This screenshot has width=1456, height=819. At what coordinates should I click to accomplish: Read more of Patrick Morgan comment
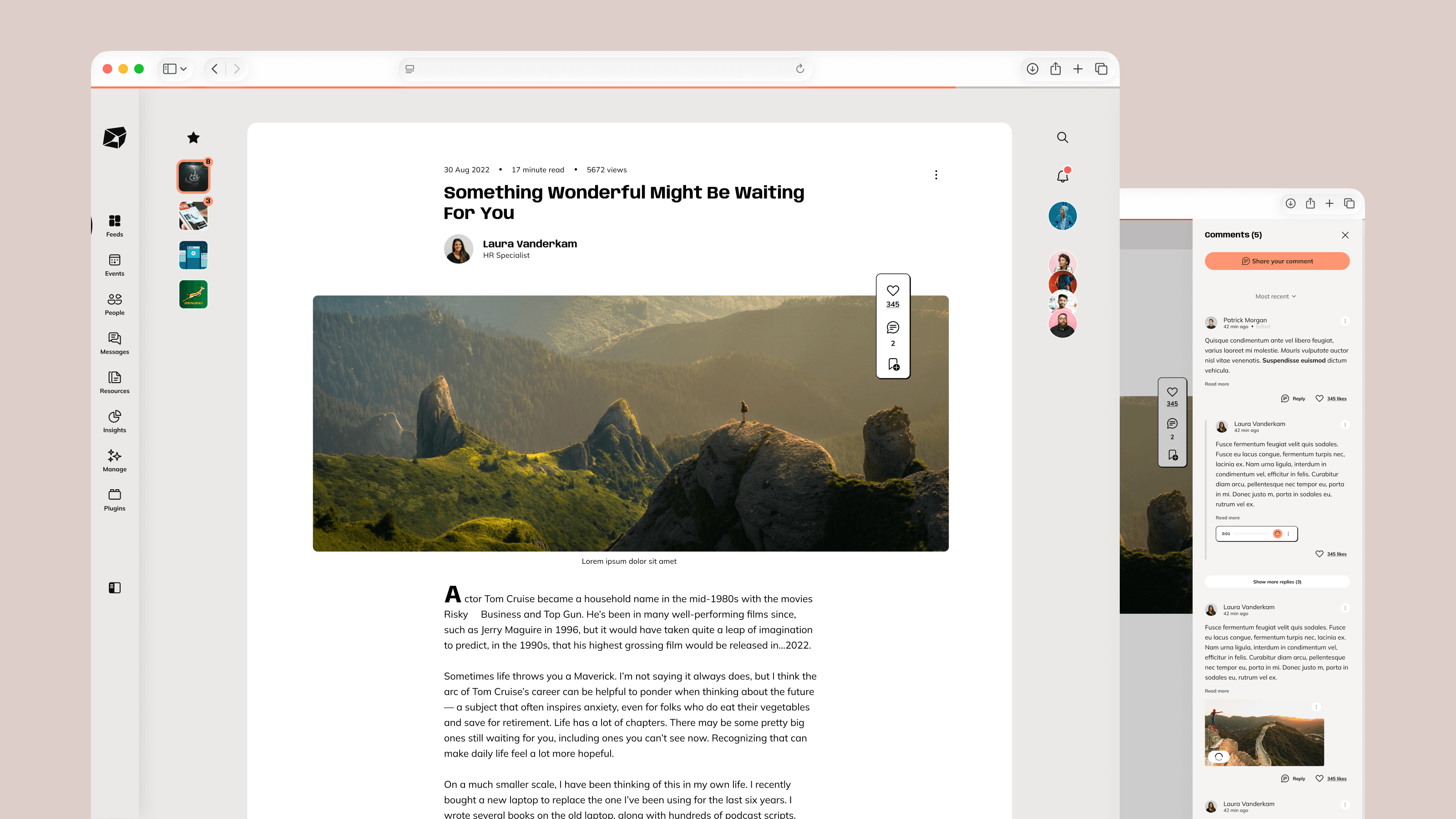pos(1216,384)
